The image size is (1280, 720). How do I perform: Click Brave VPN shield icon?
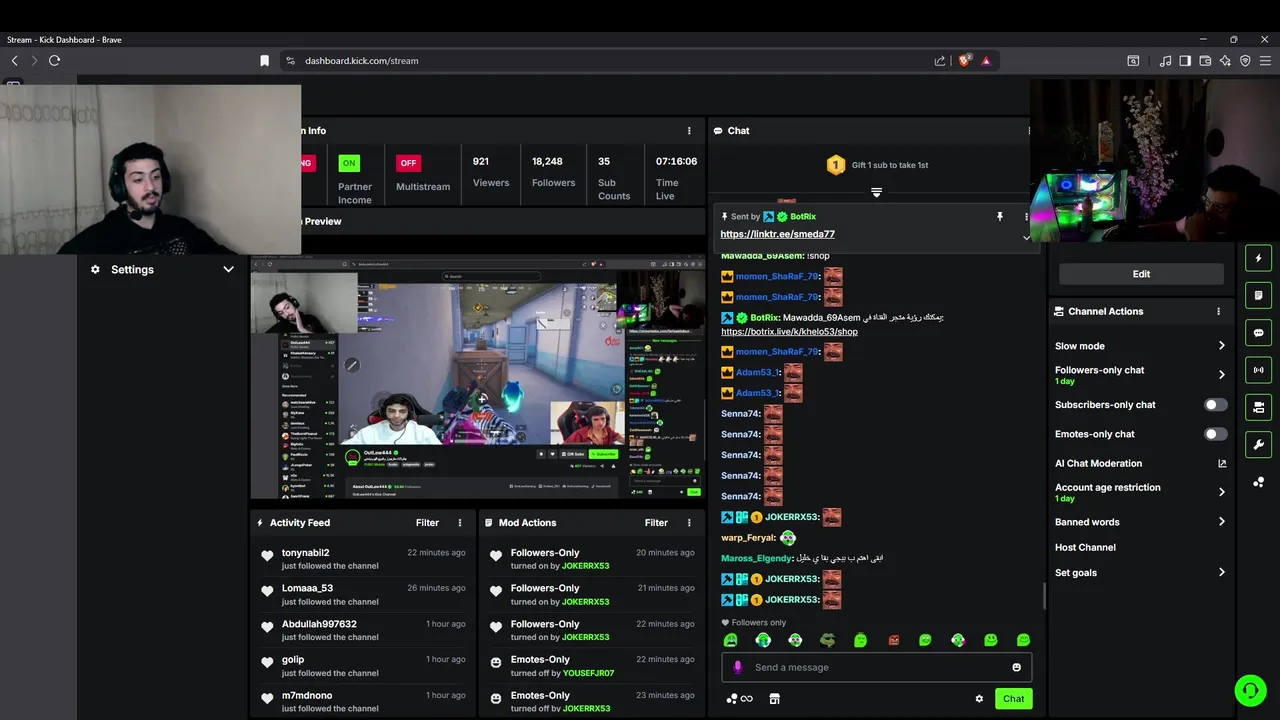click(1245, 61)
